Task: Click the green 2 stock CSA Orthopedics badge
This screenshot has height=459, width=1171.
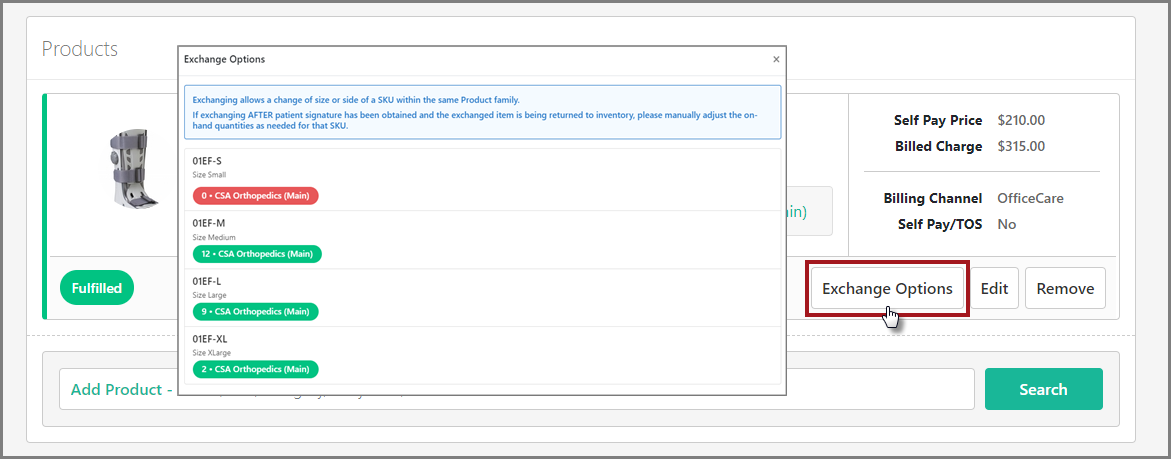Action: pos(255,369)
